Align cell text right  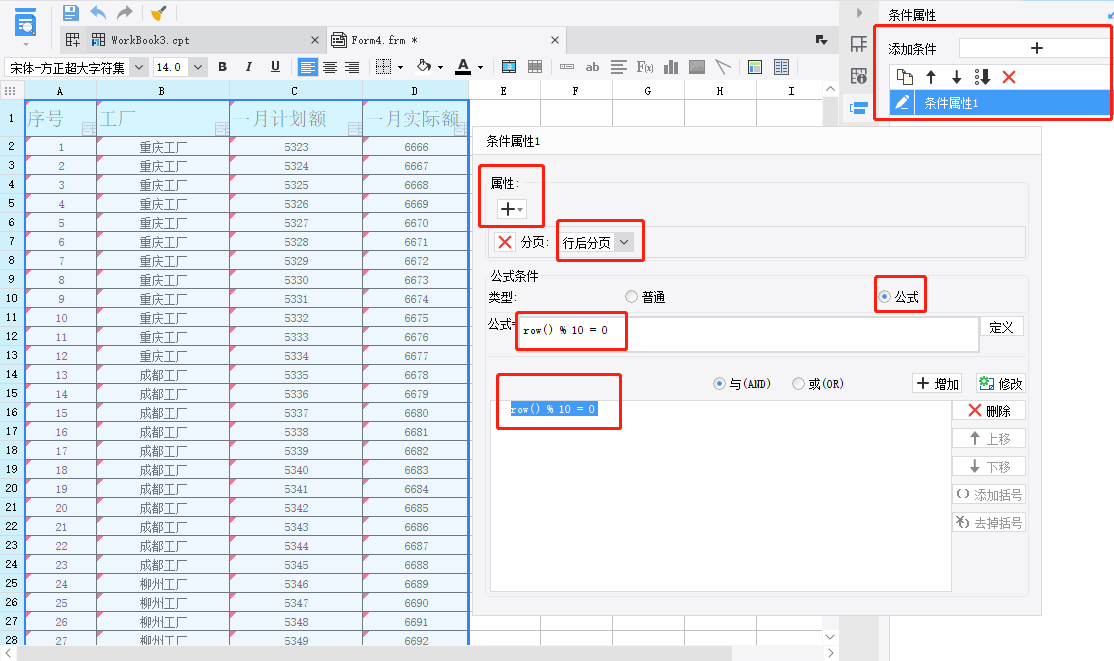click(352, 67)
